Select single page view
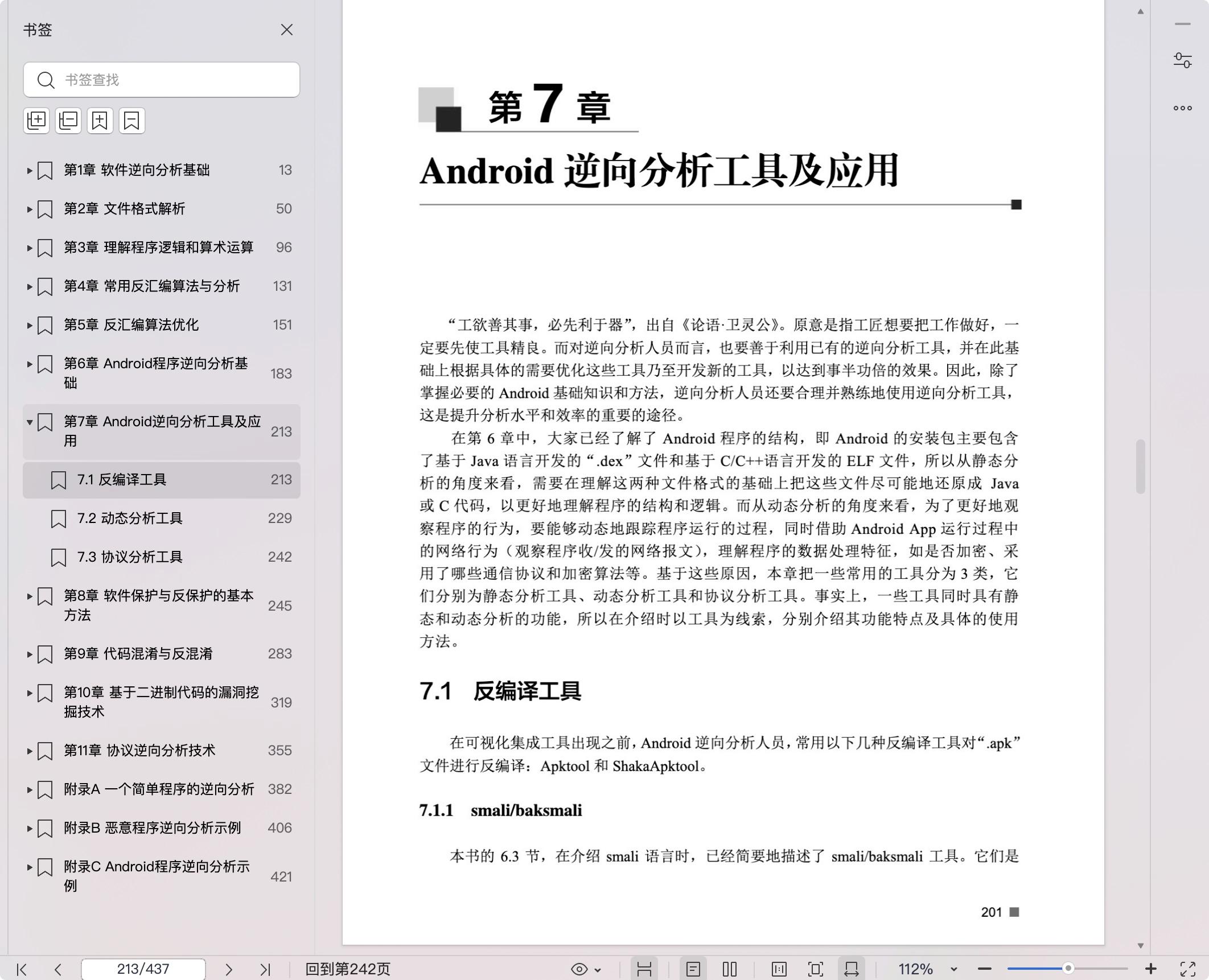 pyautogui.click(x=693, y=969)
